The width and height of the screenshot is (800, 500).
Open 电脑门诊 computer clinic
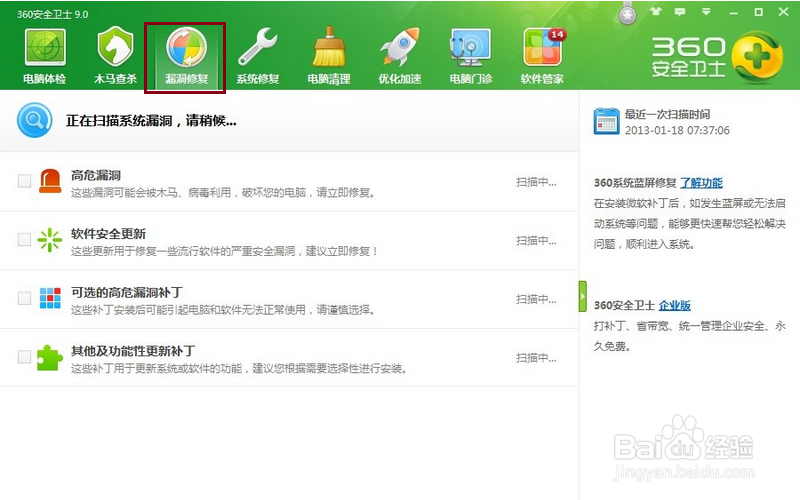[470, 56]
